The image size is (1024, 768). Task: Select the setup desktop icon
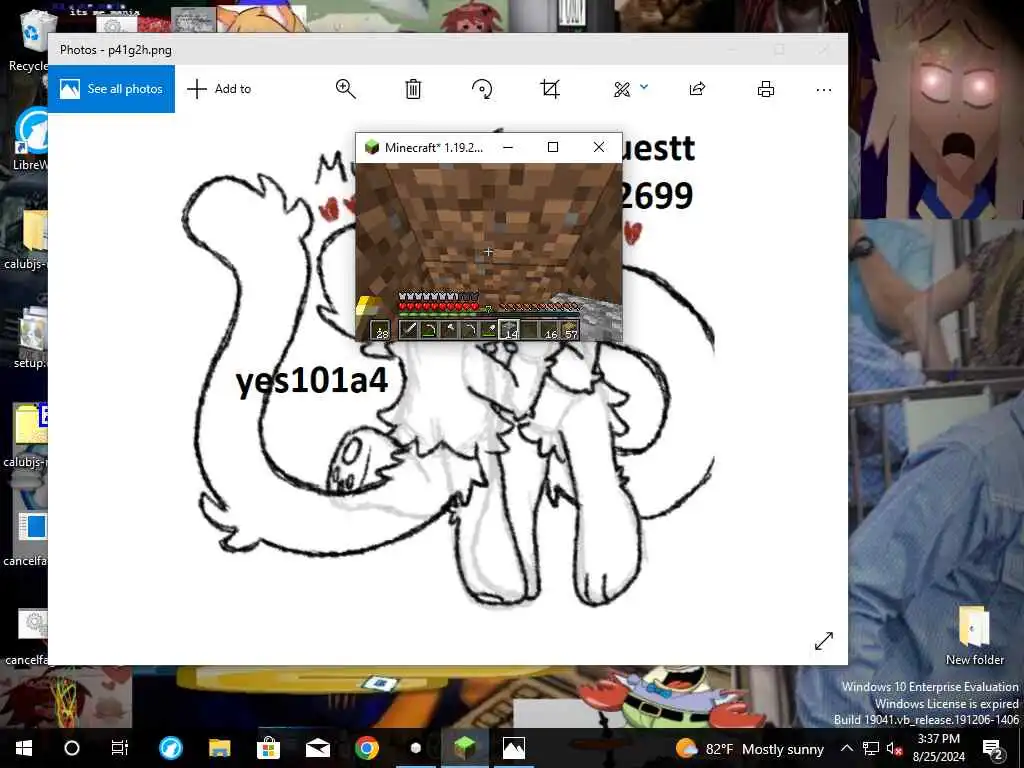29,338
